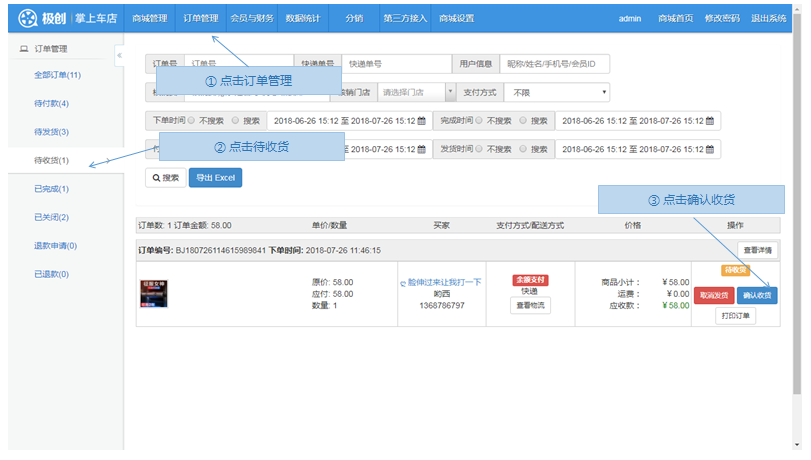Click the 查看物流 button
Viewport: 811px width, 460px height.
click(x=530, y=306)
